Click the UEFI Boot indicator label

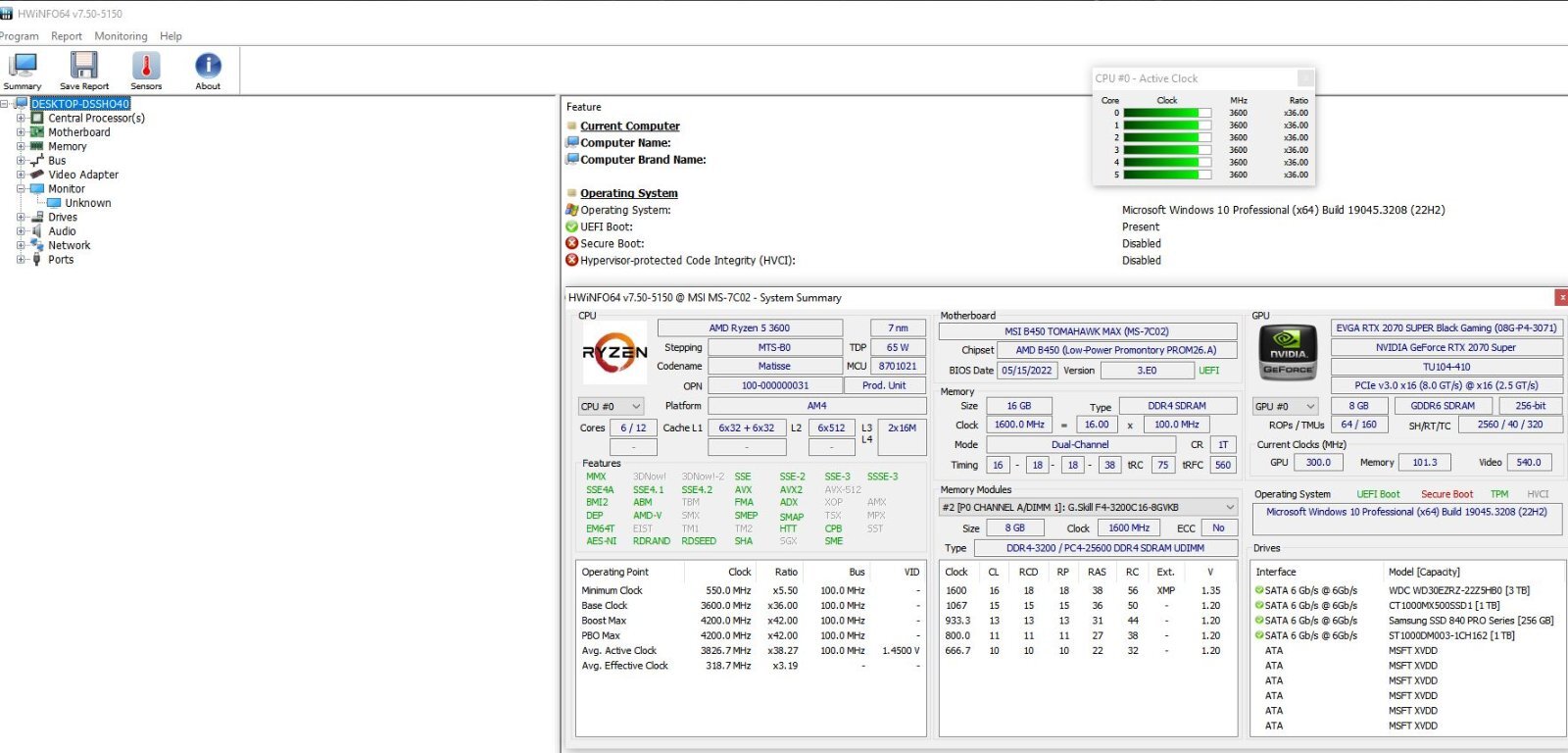coord(1378,494)
